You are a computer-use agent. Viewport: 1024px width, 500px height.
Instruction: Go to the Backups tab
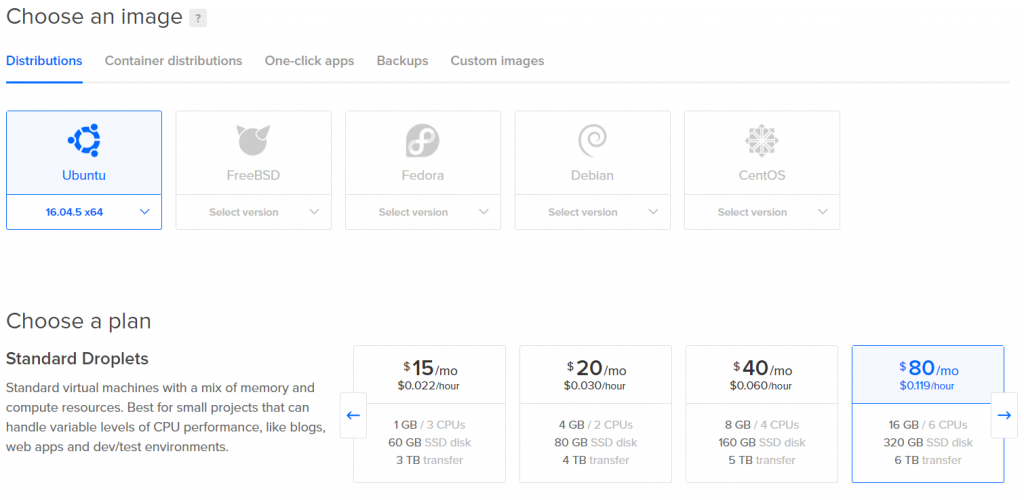402,61
